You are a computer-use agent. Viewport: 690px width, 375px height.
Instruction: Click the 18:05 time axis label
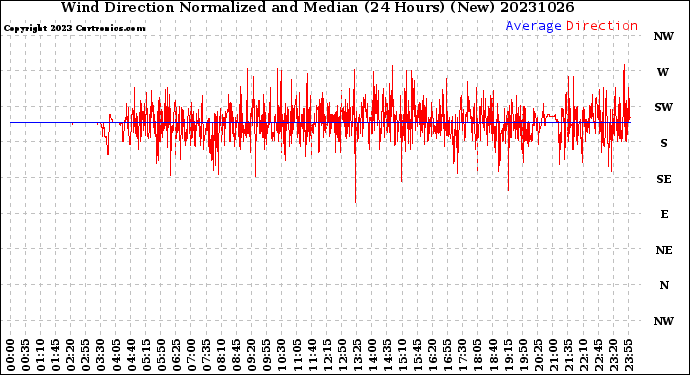pos(478,355)
